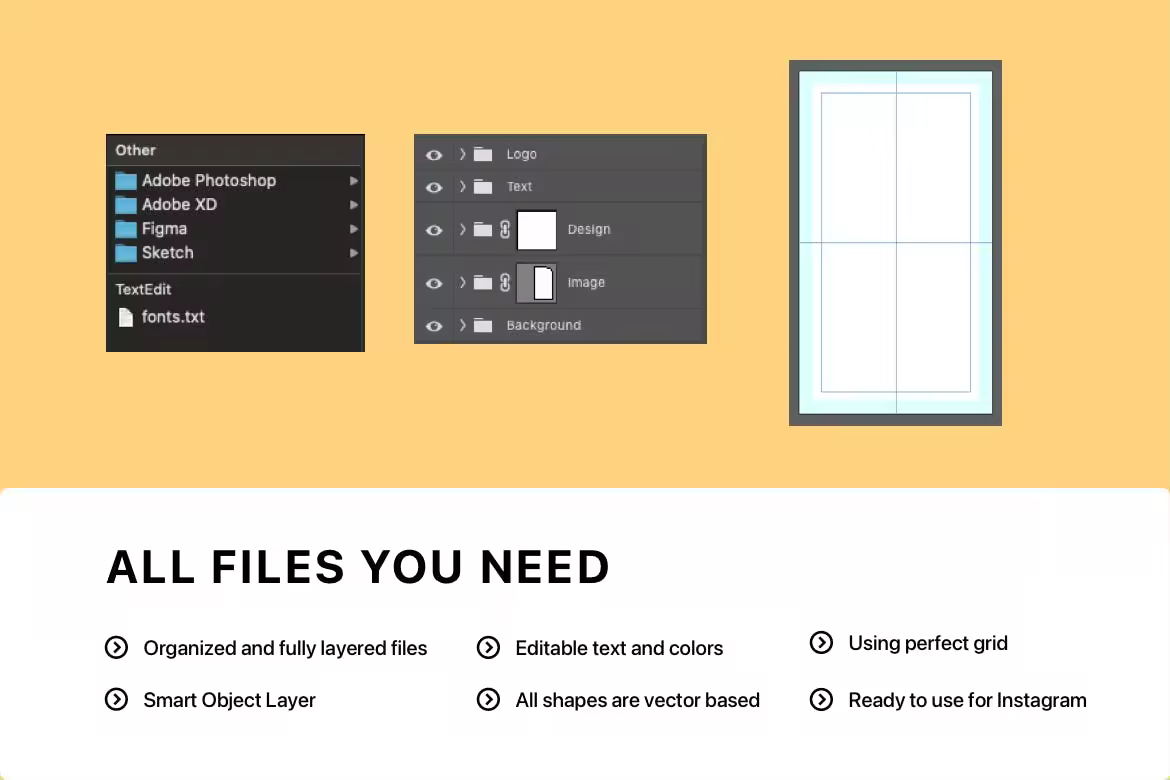Select the Adobe XD menu entry

[236, 205]
